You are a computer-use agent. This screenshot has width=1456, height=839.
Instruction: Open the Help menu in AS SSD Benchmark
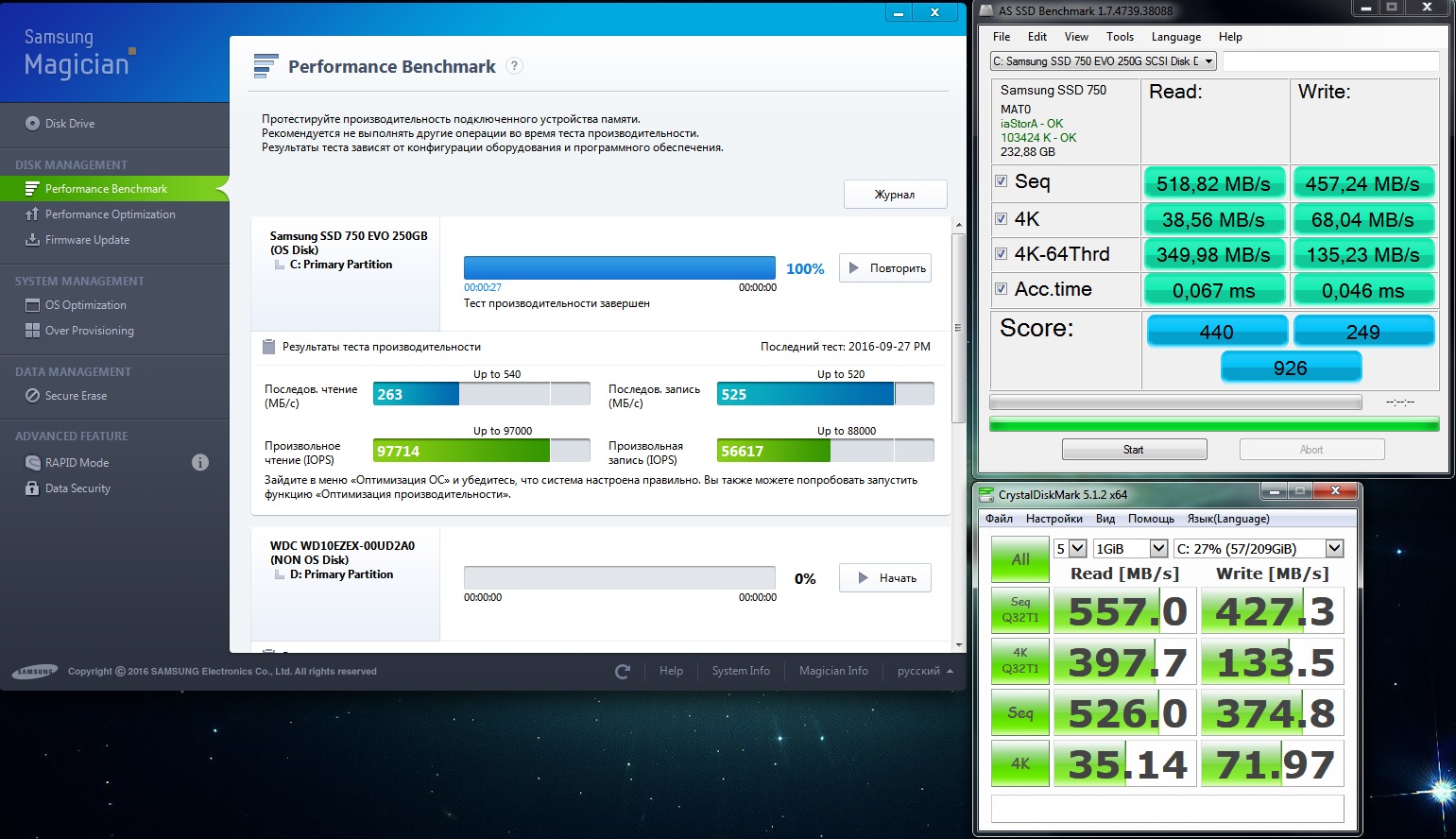(x=1230, y=37)
